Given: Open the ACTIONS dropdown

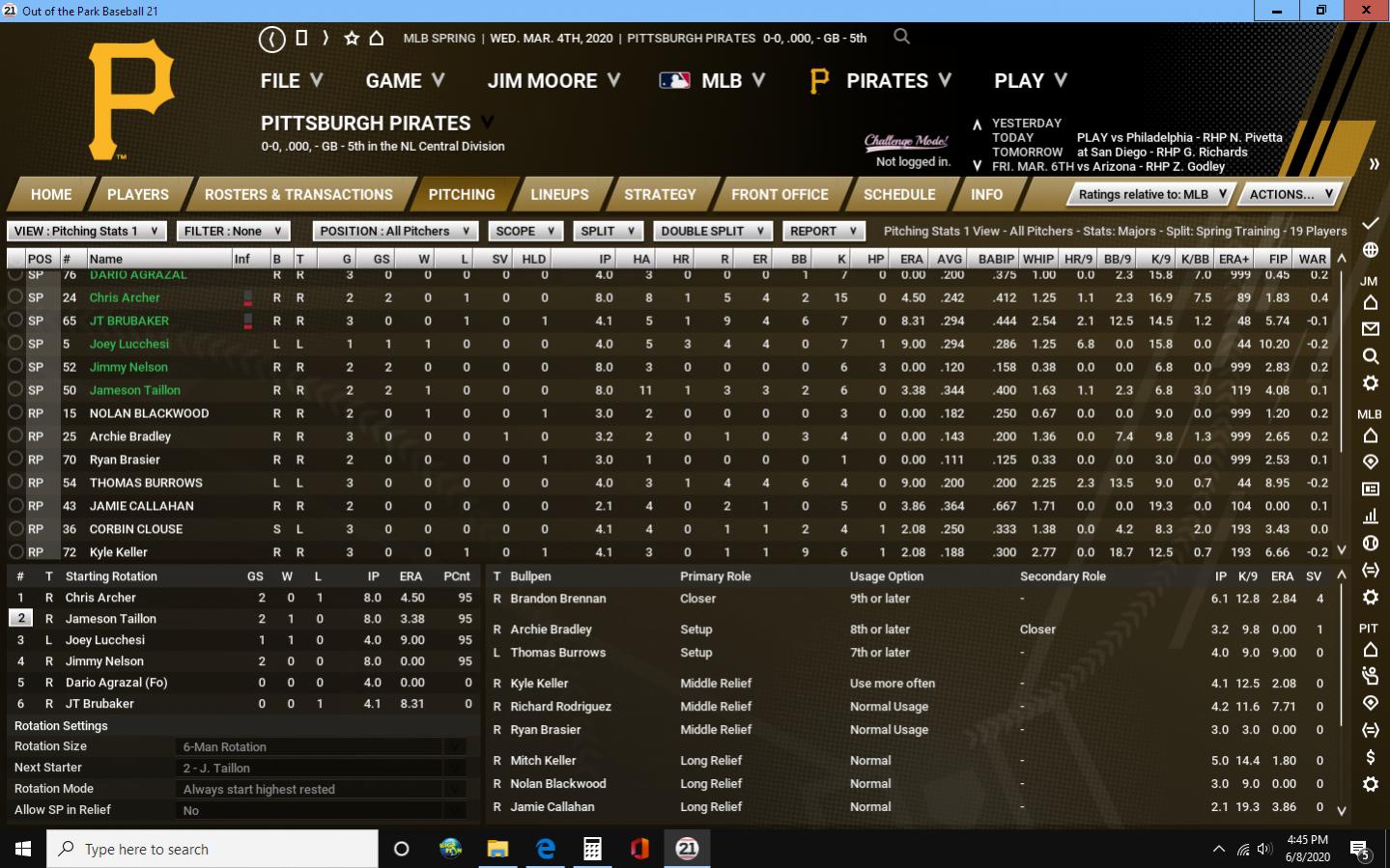Looking at the screenshot, I should [1291, 194].
